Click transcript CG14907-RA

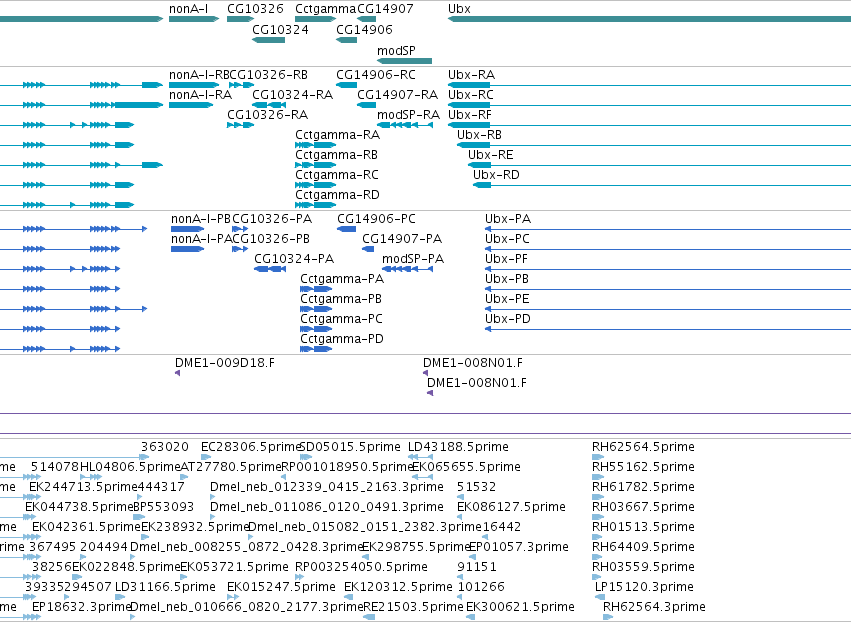pos(366,105)
